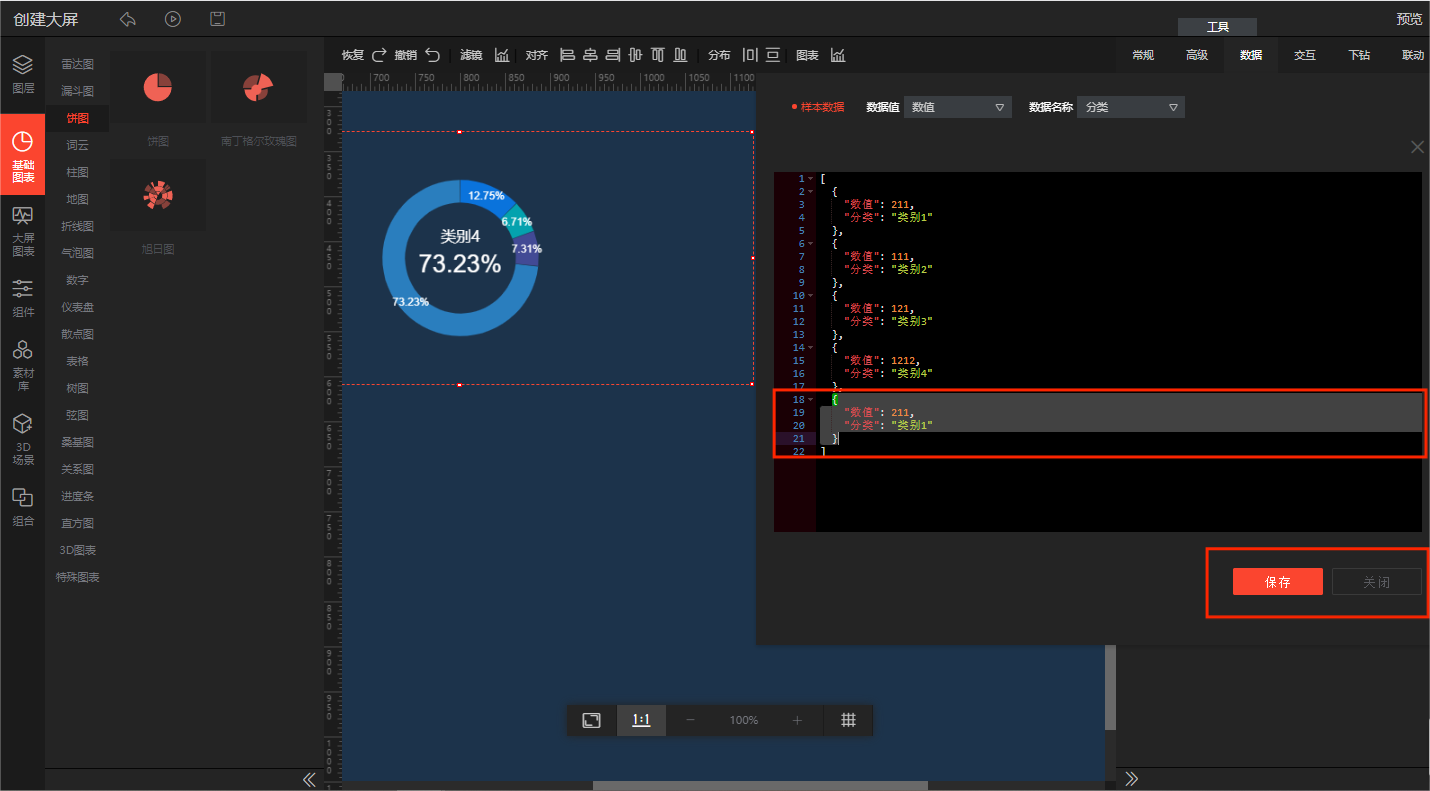
Task: Click the 滤镜 filter chart icon
Action: (x=502, y=55)
